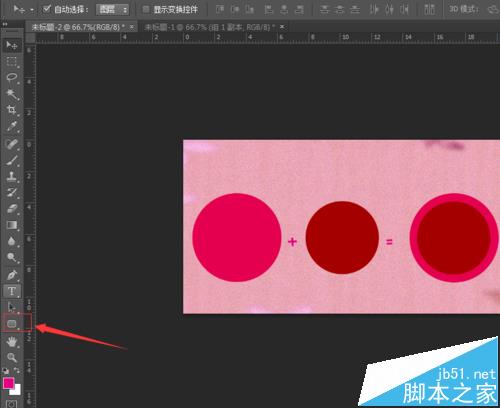500x408 pixels.
Task: Select the Brush tool
Action: [12, 160]
